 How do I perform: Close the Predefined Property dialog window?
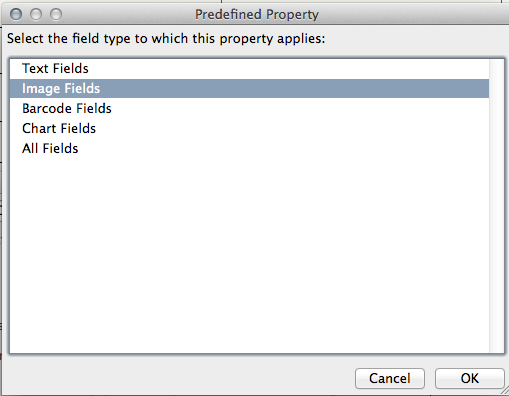(x=16, y=14)
